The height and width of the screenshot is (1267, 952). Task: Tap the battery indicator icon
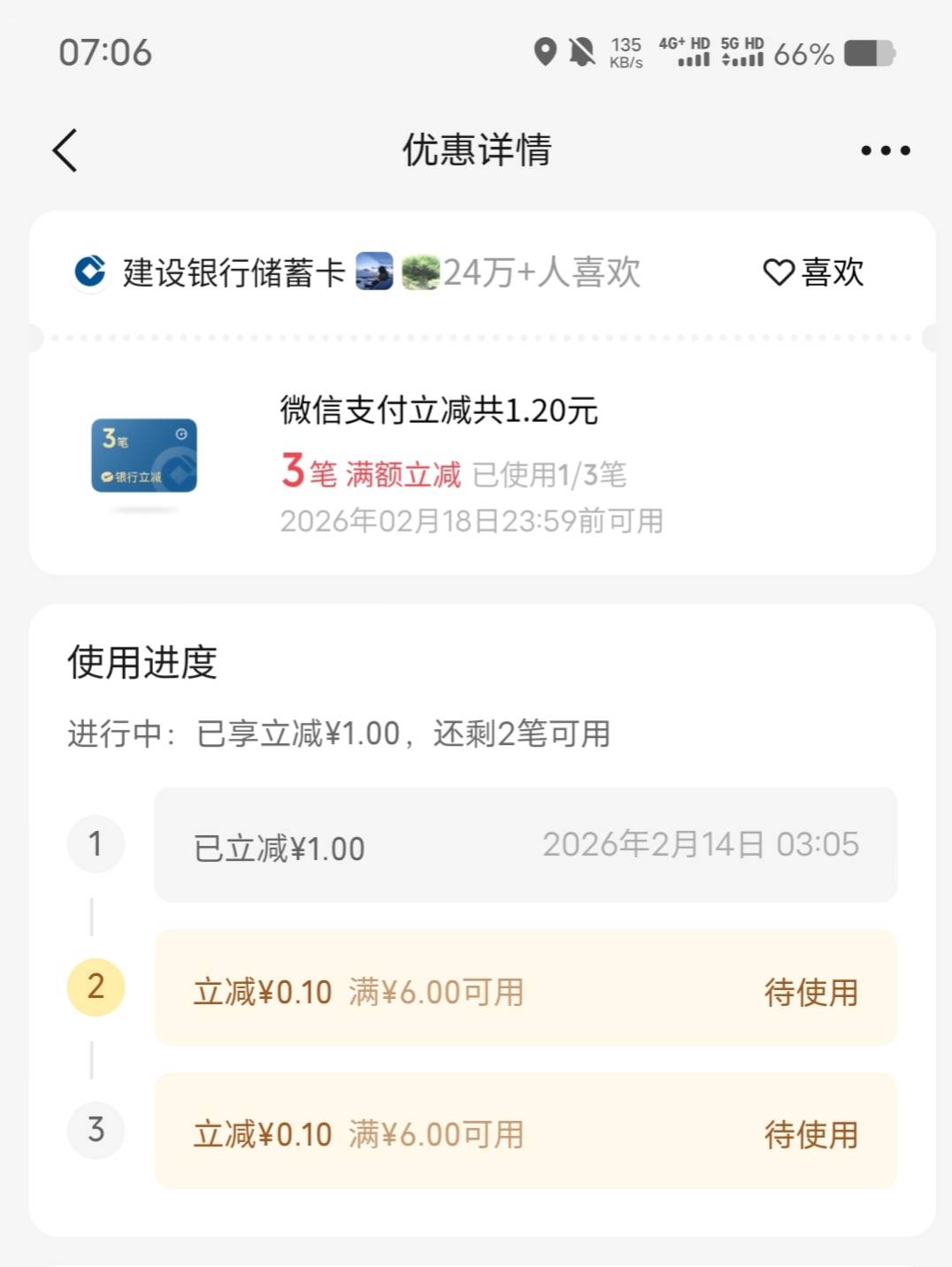coord(869,53)
